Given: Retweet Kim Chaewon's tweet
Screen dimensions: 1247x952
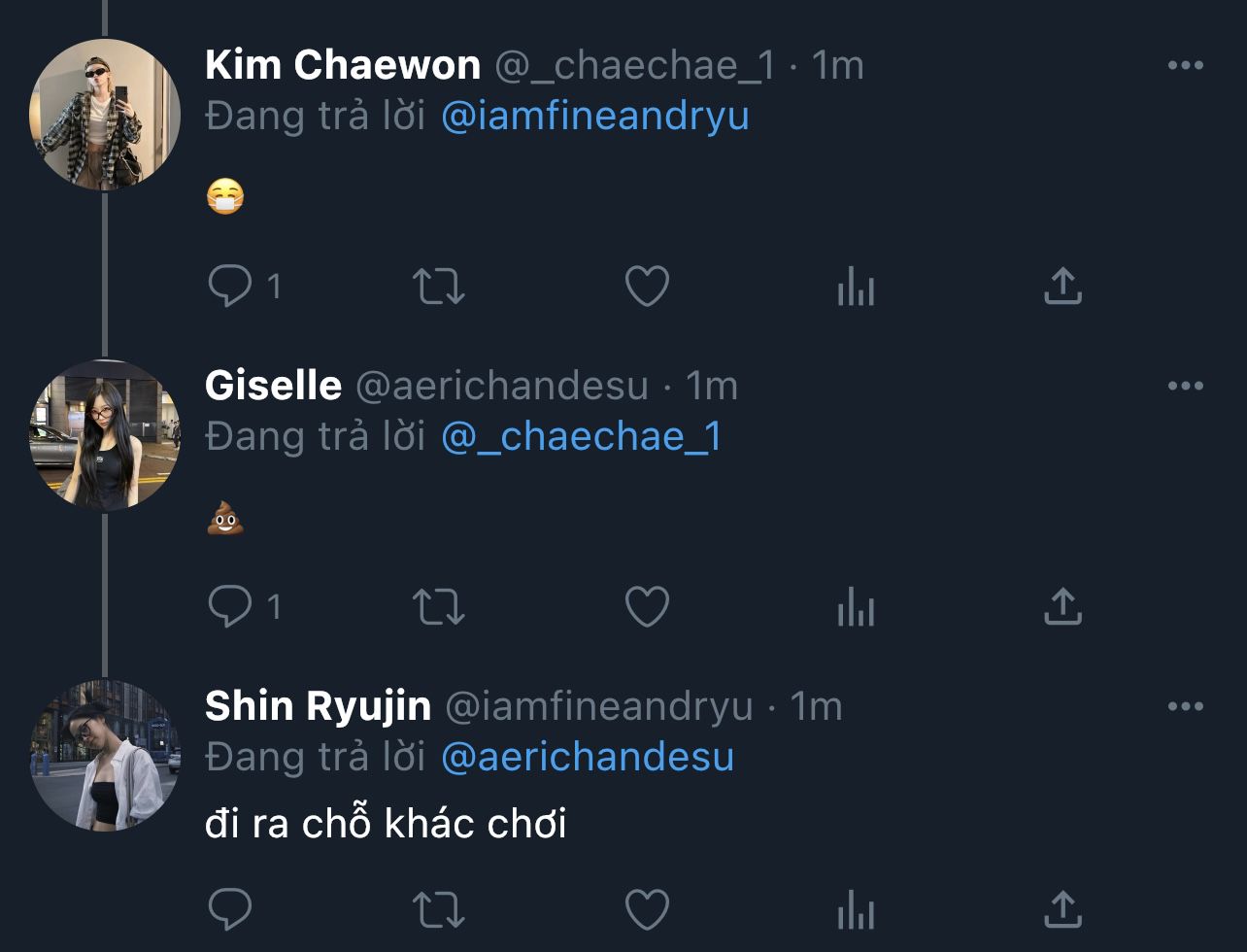Looking at the screenshot, I should tap(439, 287).
